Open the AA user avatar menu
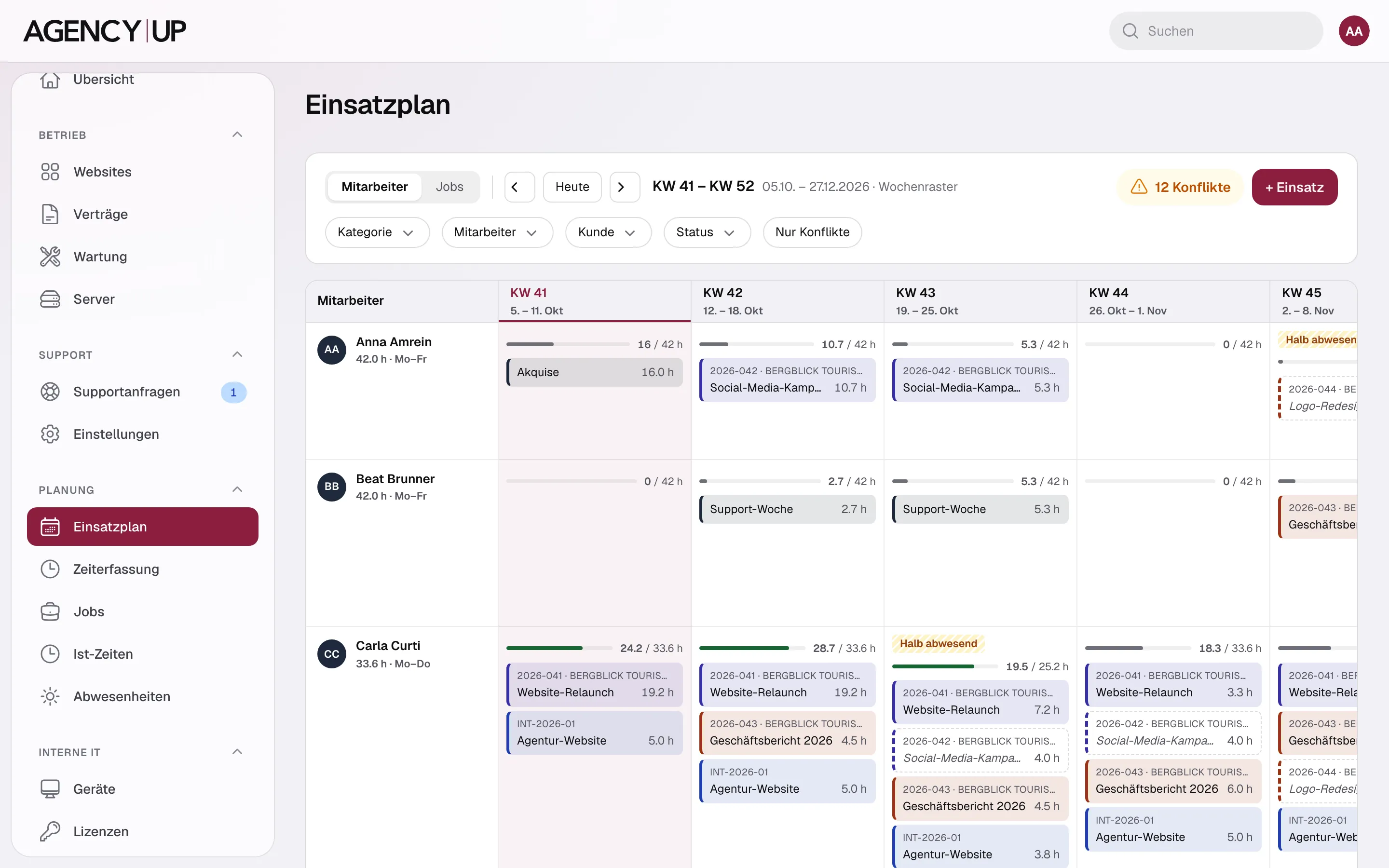1389x868 pixels. pyautogui.click(x=1353, y=31)
